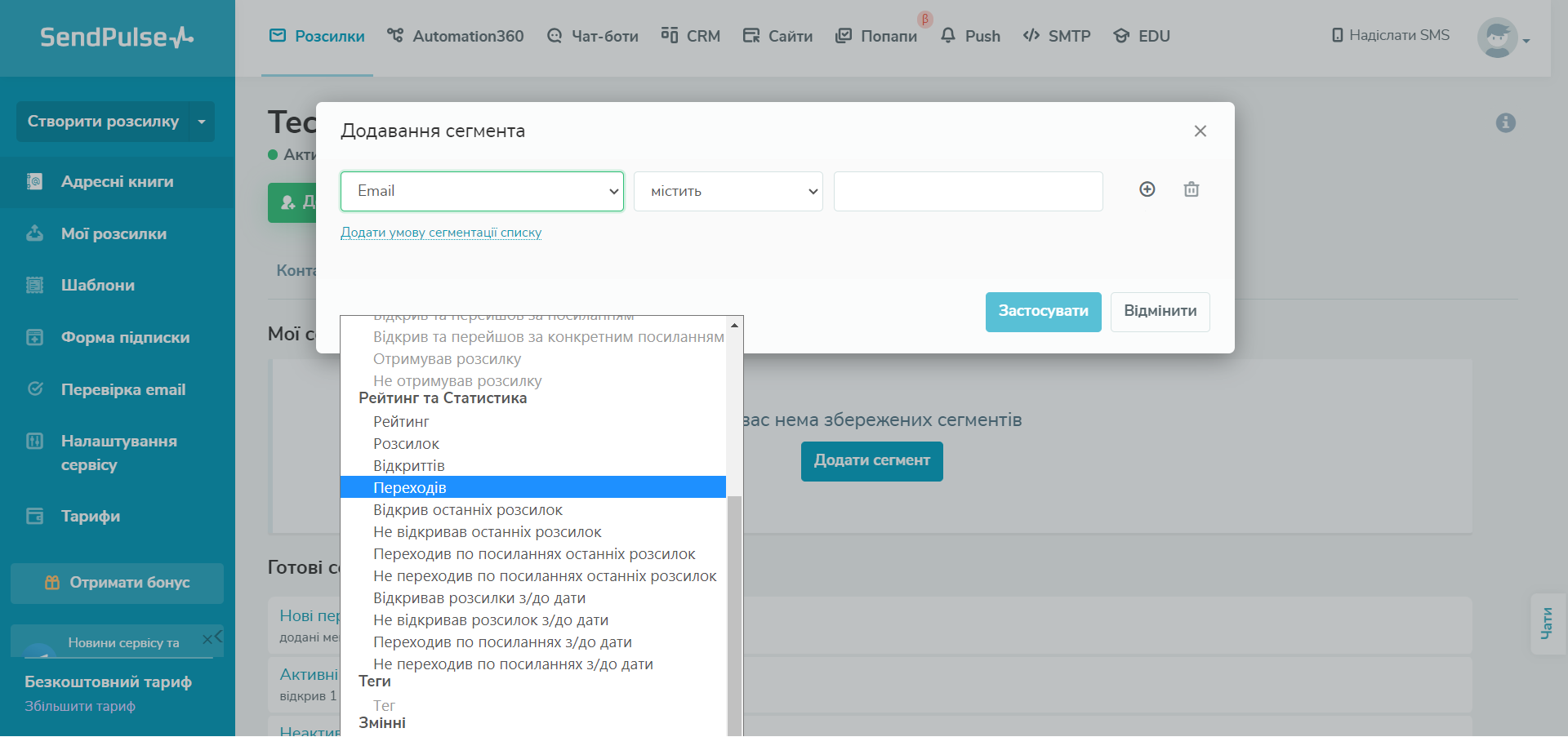Close the Додавання сегмента dialog
1568x737 pixels.
[x=1200, y=131]
